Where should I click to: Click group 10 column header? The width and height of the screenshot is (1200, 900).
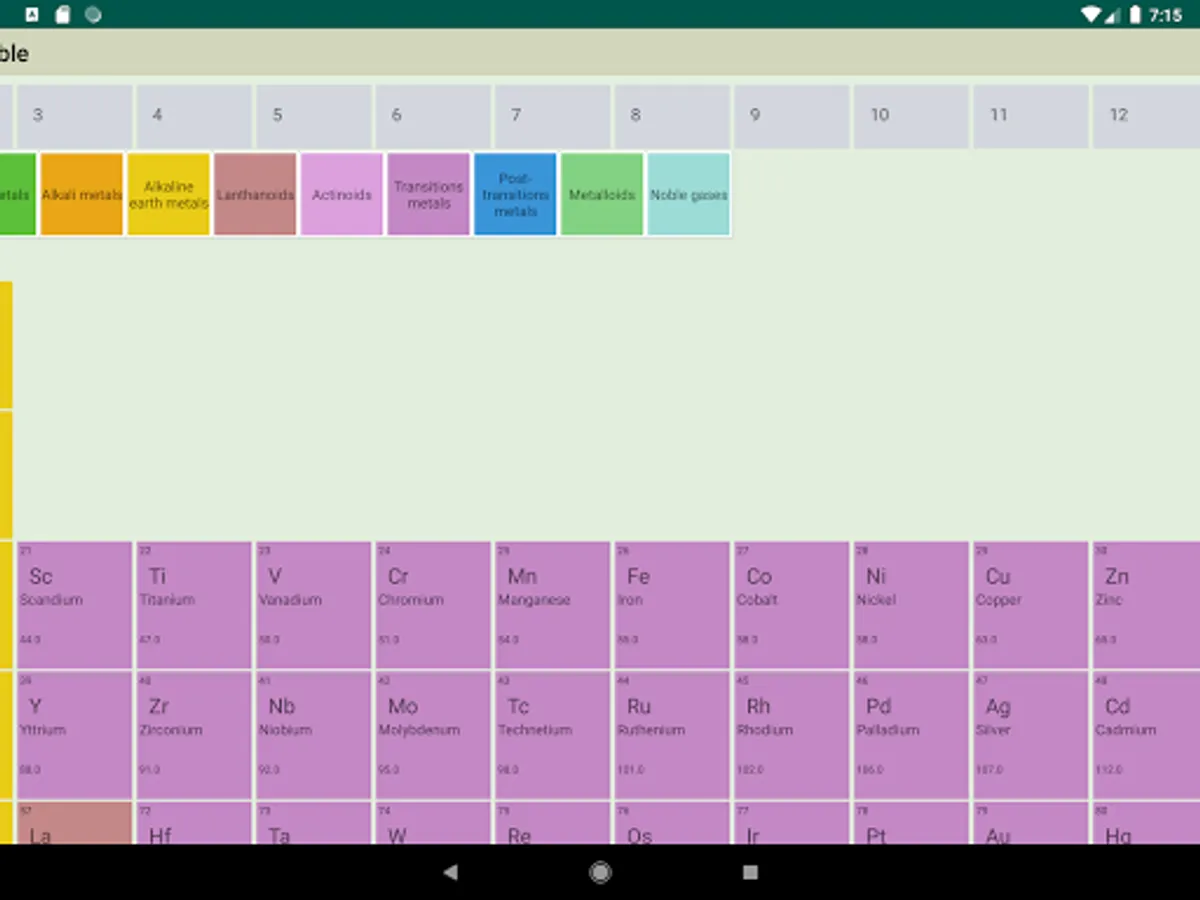[x=911, y=116]
